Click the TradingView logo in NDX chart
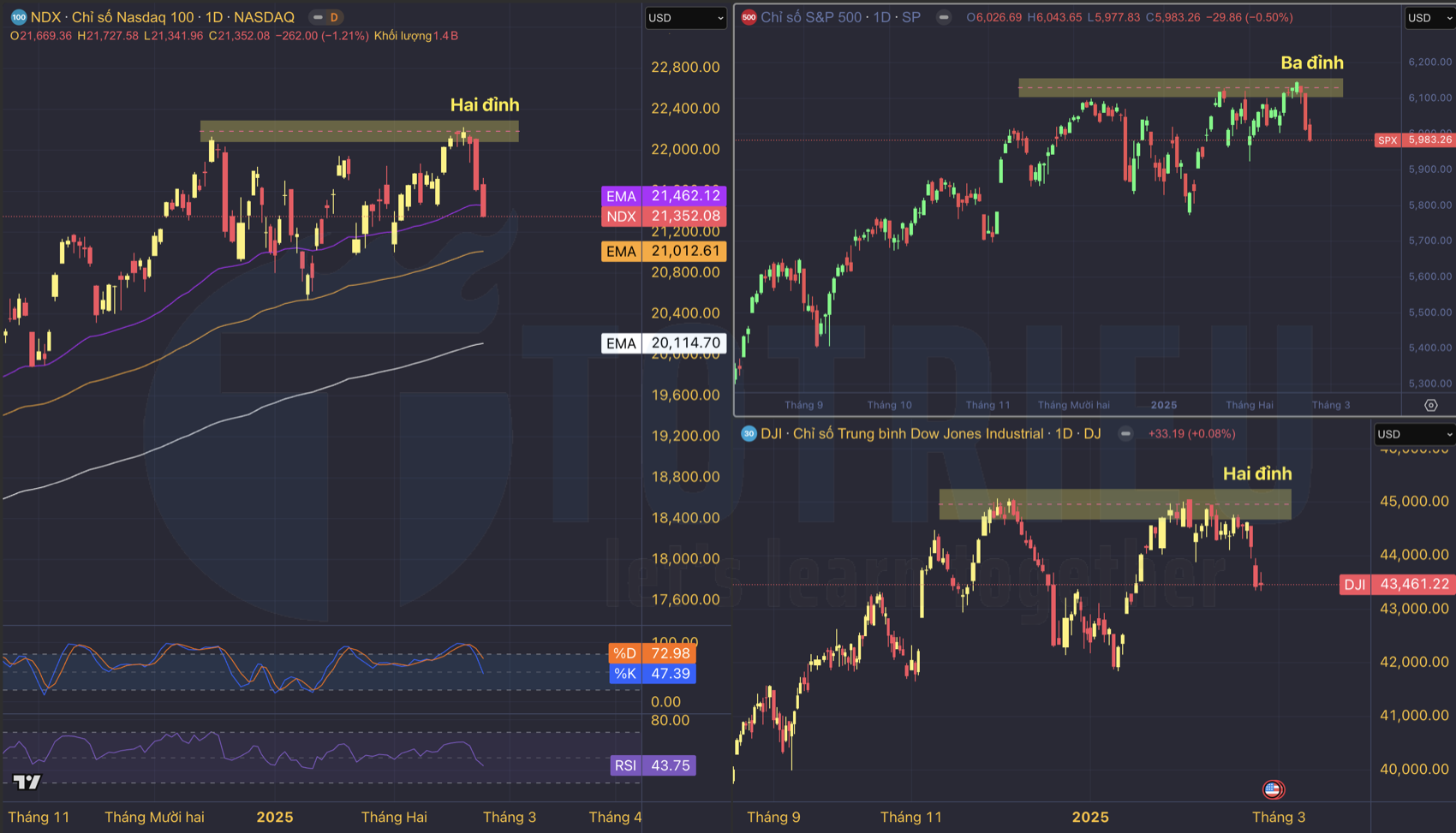 [x=27, y=782]
